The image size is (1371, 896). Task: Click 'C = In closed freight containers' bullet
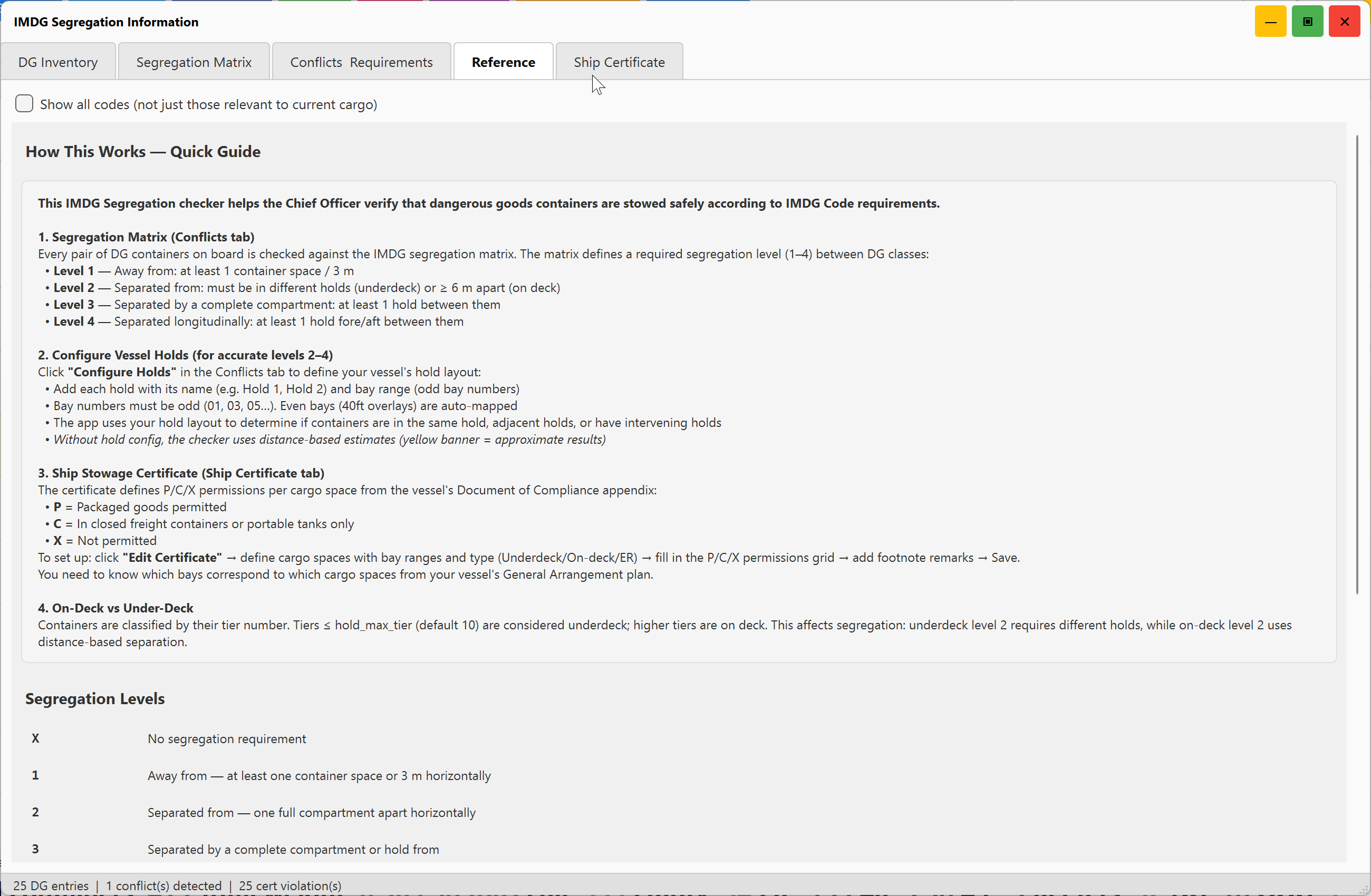click(x=199, y=523)
